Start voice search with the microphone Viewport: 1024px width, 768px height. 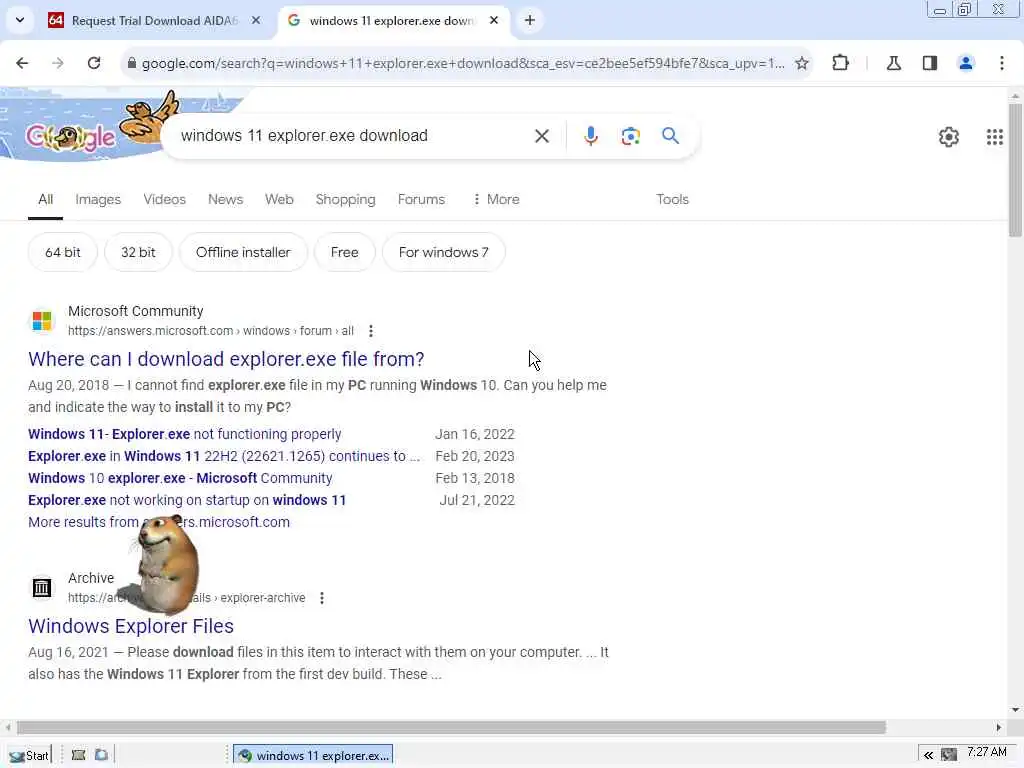pos(590,136)
